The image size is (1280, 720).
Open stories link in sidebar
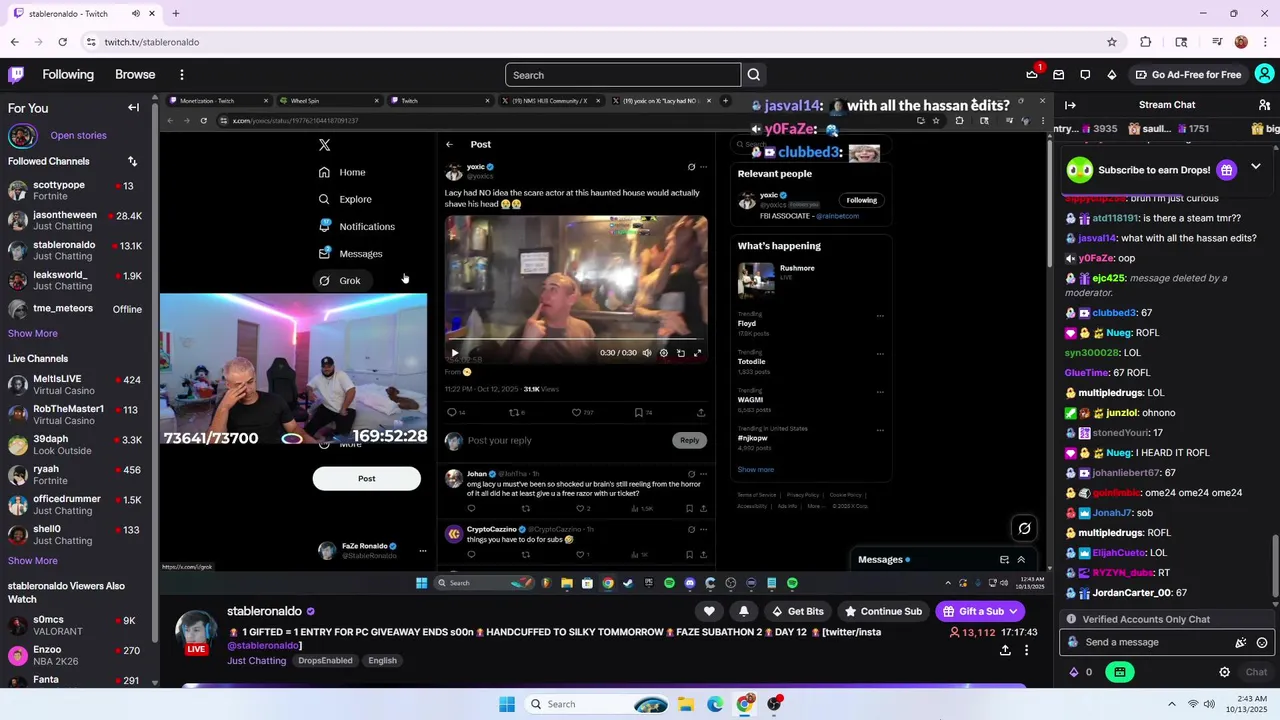[78, 135]
